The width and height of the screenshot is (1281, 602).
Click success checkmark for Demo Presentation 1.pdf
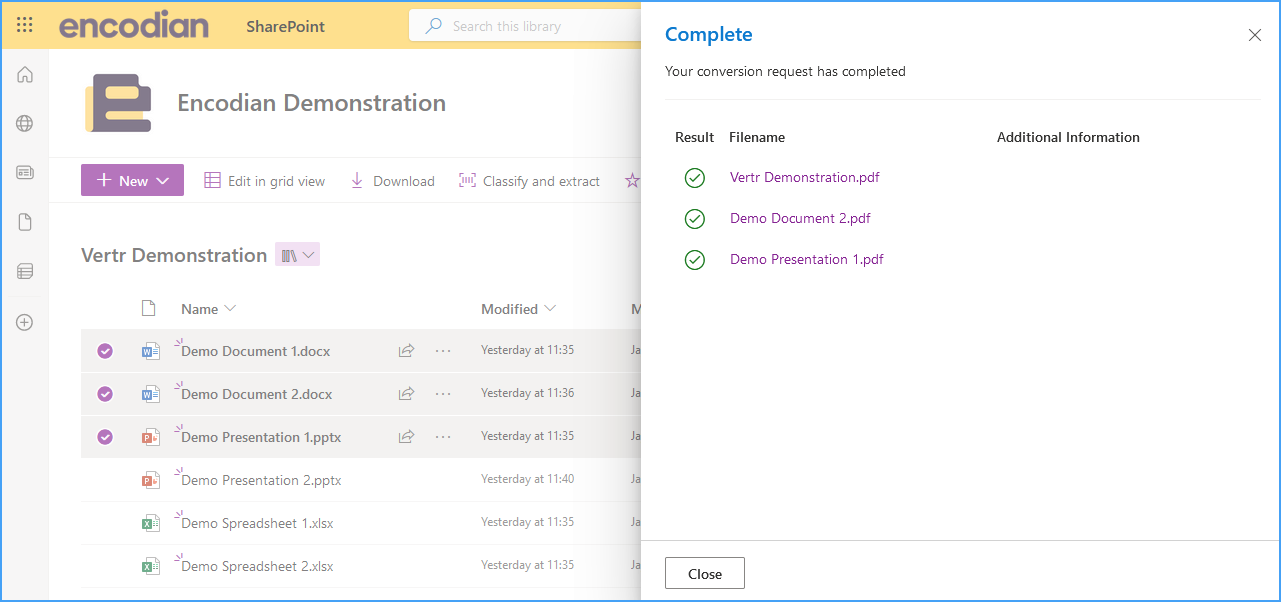695,260
